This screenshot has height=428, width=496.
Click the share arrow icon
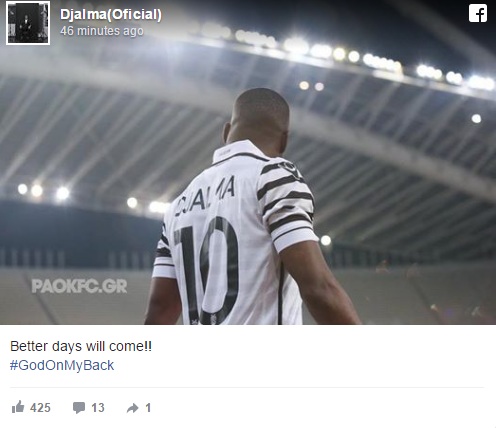tap(133, 408)
